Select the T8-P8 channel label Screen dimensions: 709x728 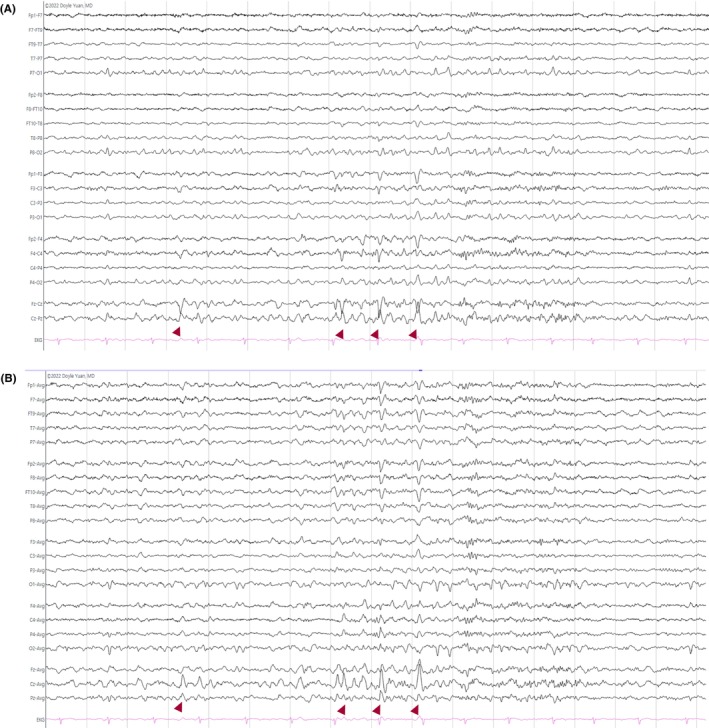tap(36, 138)
